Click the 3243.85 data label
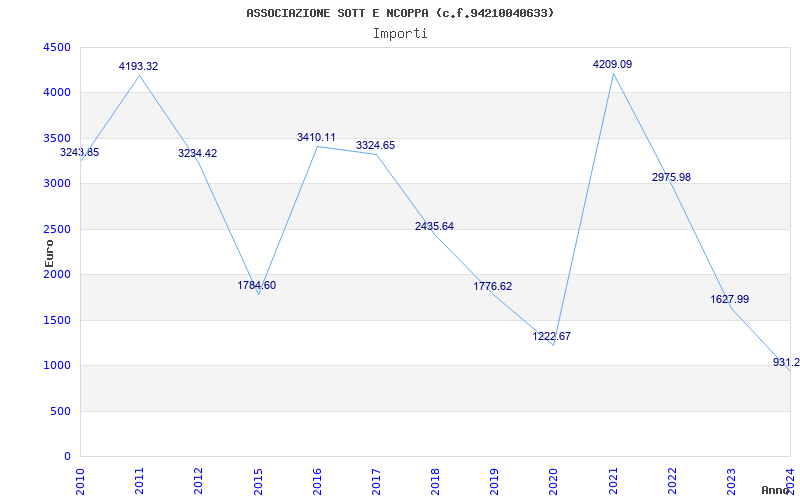The image size is (800, 500). (80, 152)
